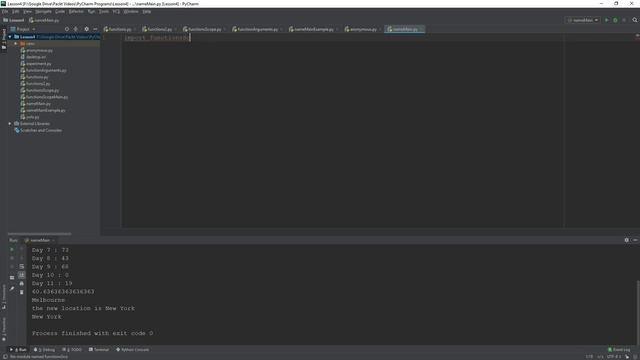Click nameMain.py breadcrumb in navigation bar

click(x=44, y=20)
